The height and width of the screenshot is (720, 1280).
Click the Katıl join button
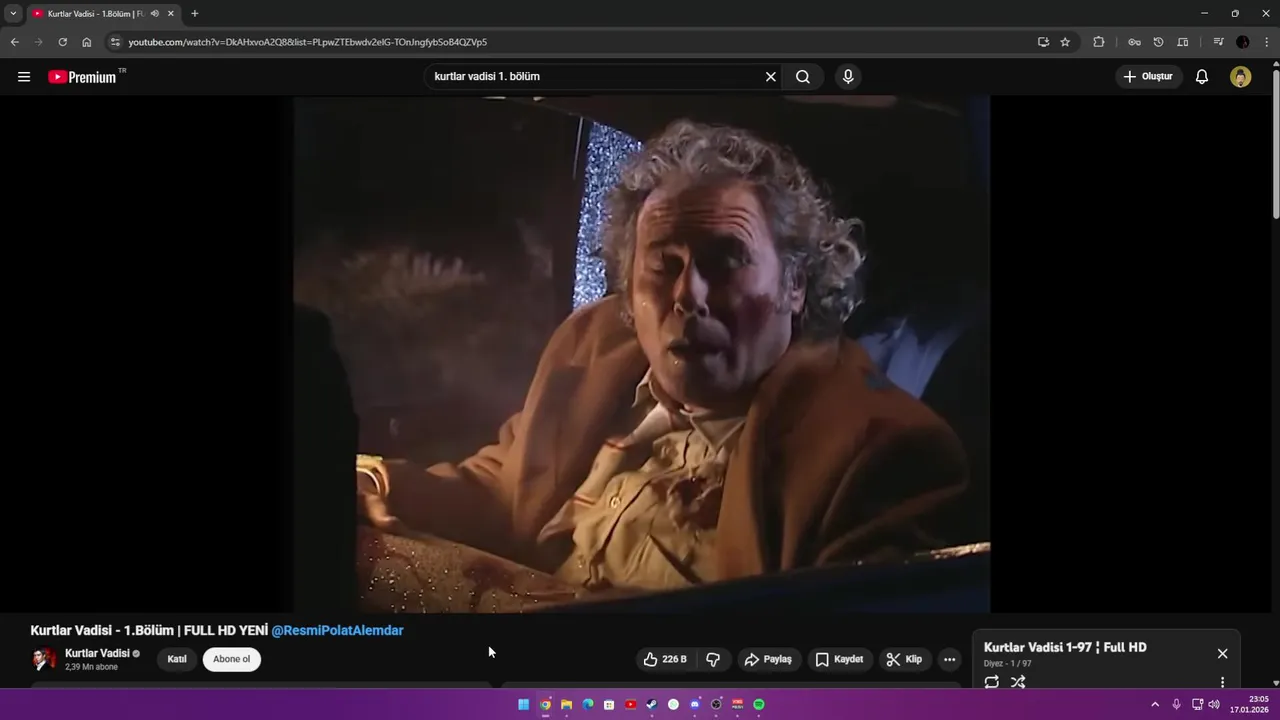point(177,659)
